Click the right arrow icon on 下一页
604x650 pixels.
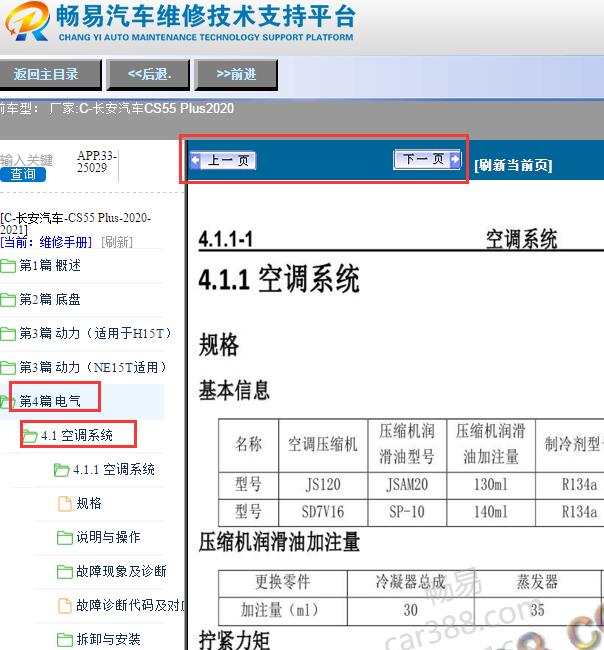pos(455,159)
